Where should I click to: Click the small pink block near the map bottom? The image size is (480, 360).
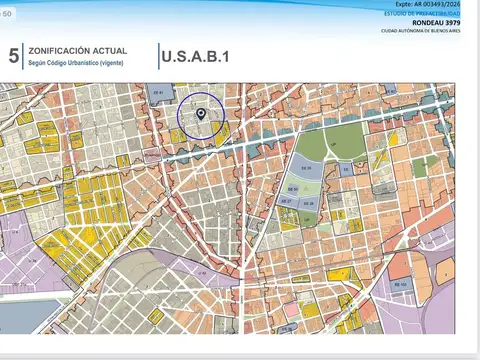coord(292,310)
